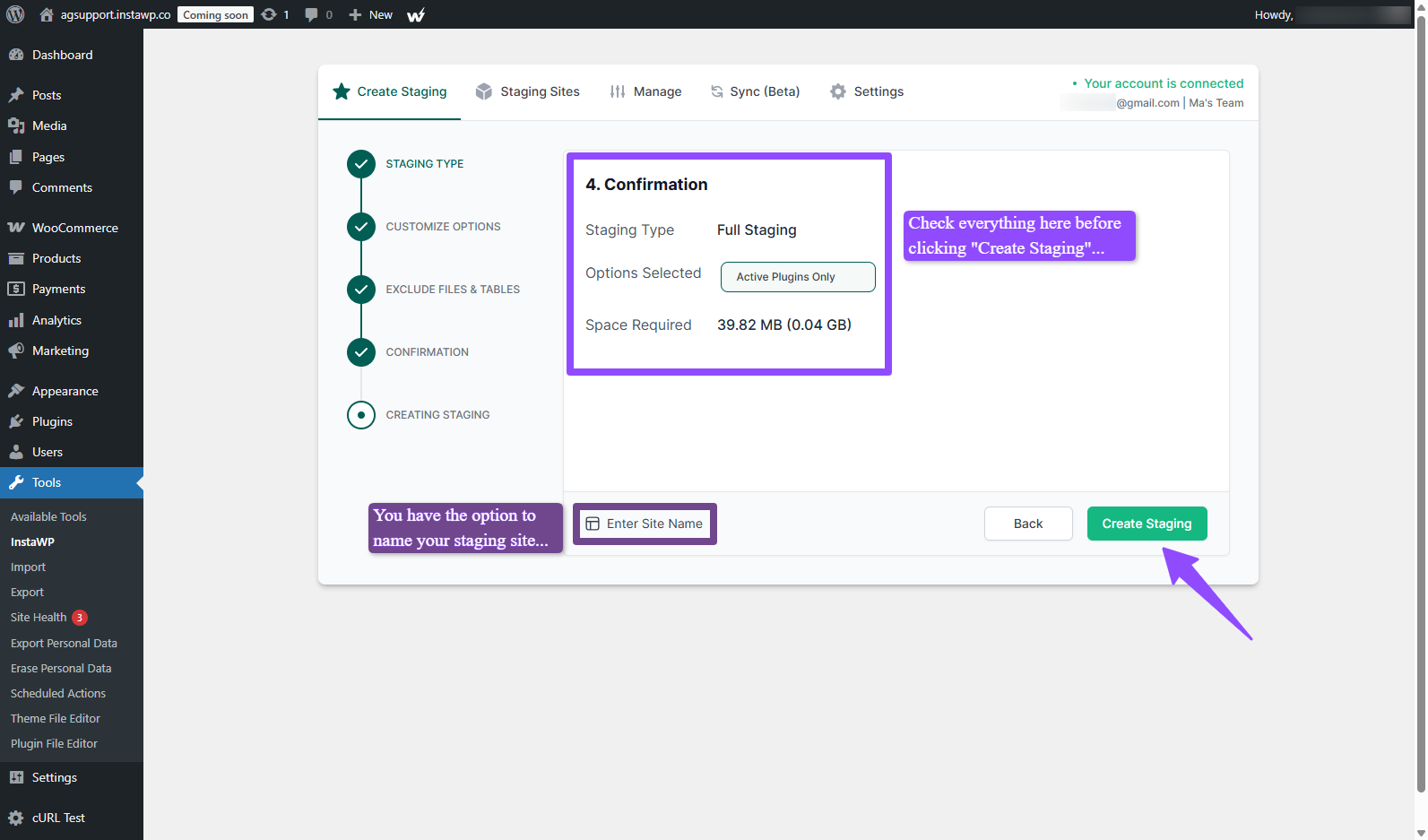Screen dimensions: 1428x840
Task: Open Site Health under Tools
Action: pyautogui.click(x=39, y=618)
